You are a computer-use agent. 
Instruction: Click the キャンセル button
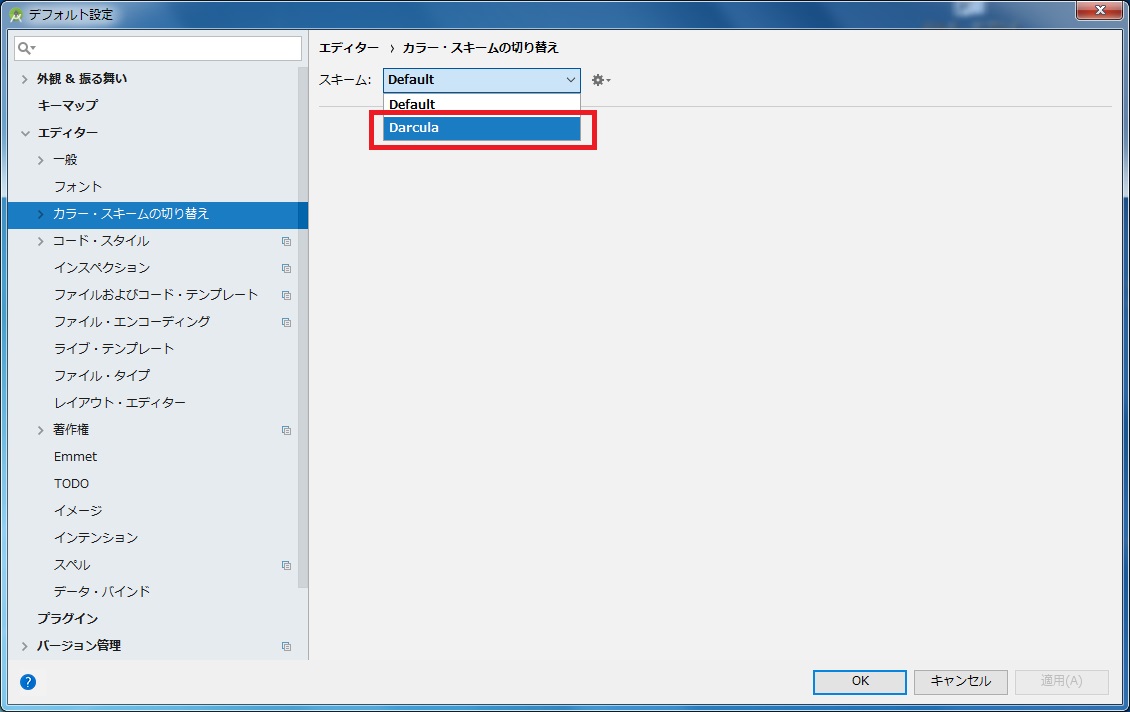(961, 682)
